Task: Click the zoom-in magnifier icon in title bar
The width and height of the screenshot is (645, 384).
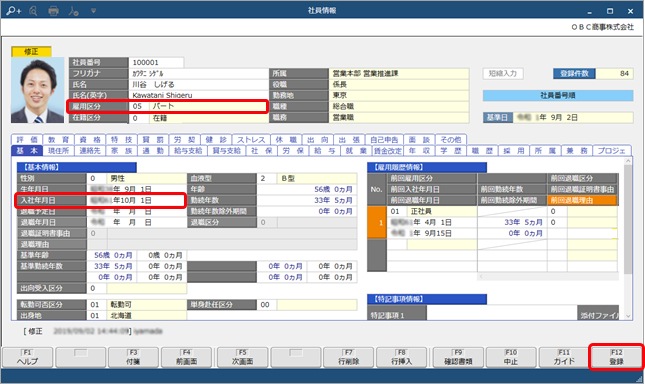Action: [13, 11]
